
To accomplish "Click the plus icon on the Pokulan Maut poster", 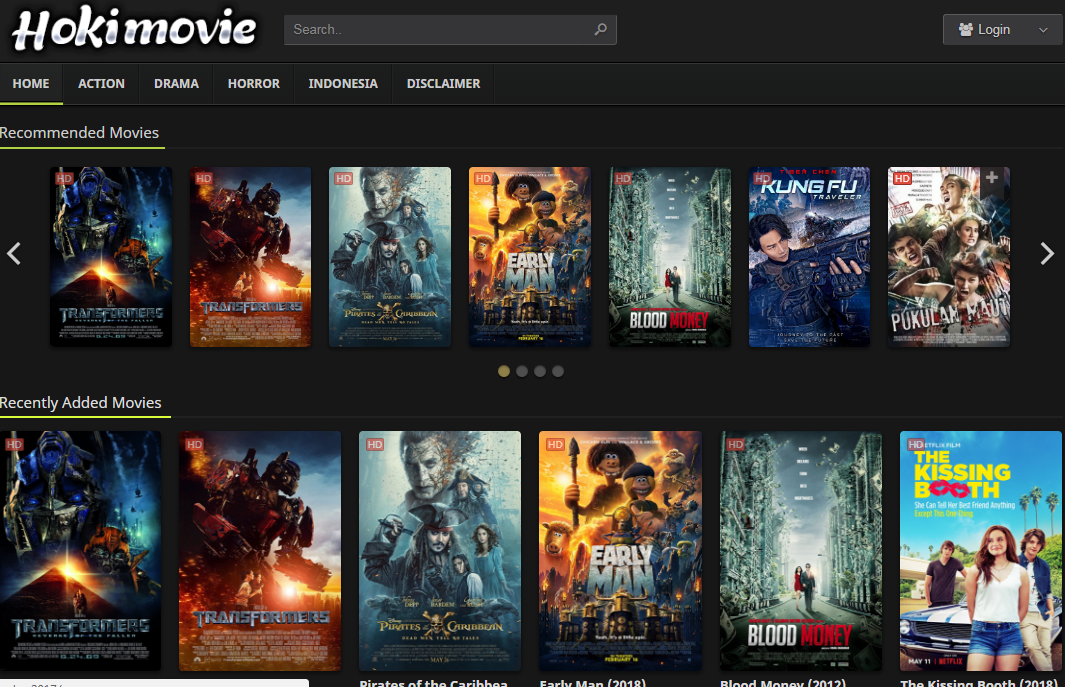I will click(x=991, y=178).
